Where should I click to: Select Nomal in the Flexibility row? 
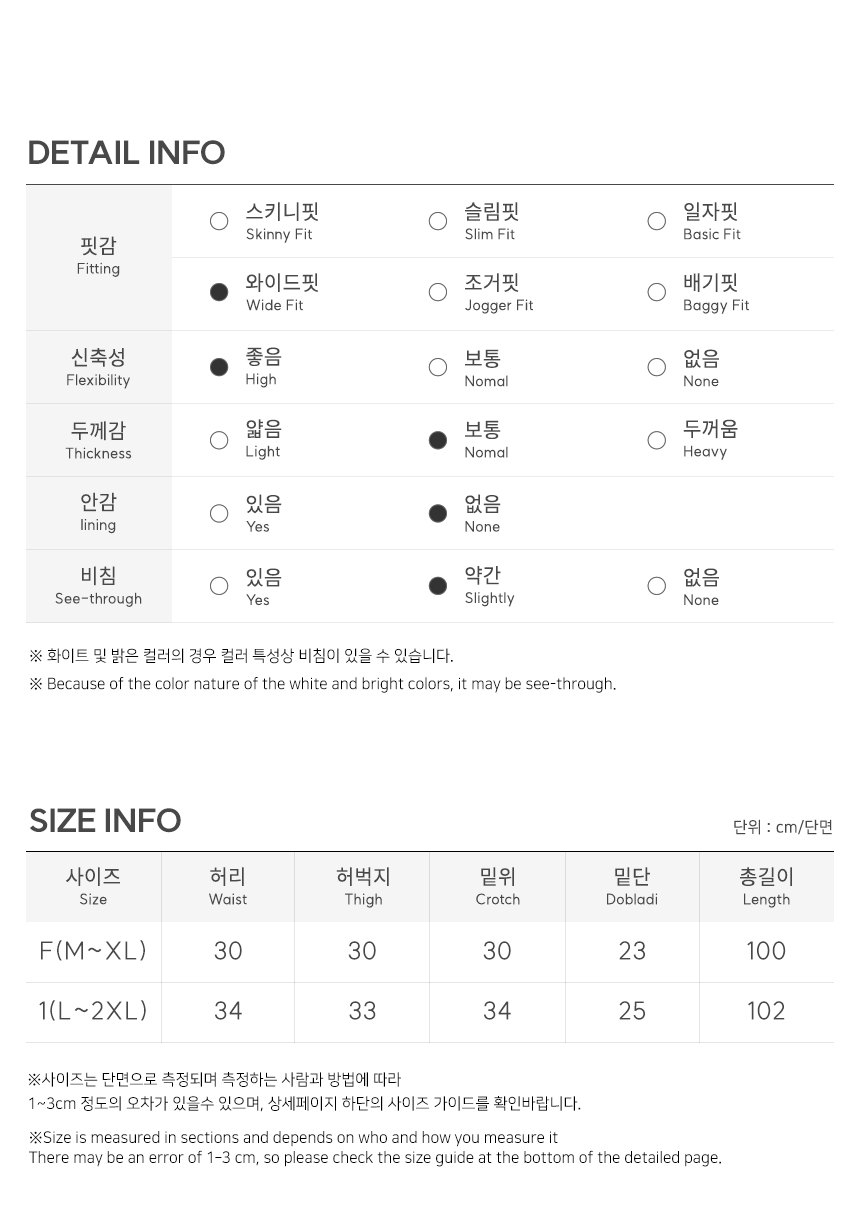pyautogui.click(x=438, y=367)
